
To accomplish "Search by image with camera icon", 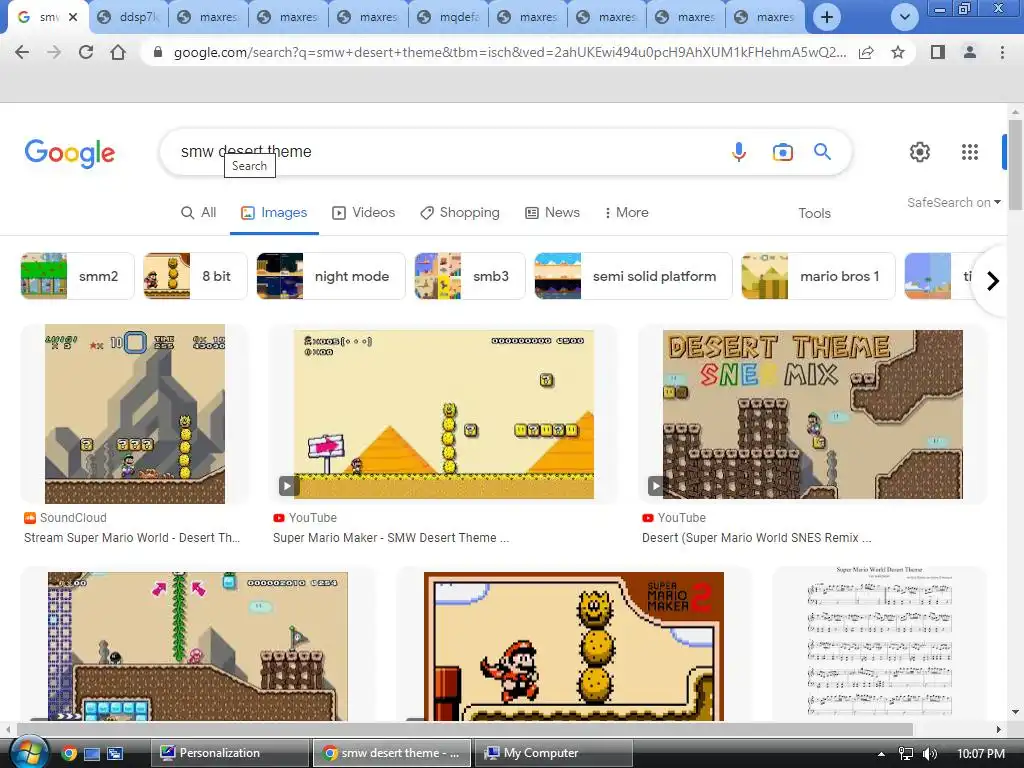I will click(782, 152).
